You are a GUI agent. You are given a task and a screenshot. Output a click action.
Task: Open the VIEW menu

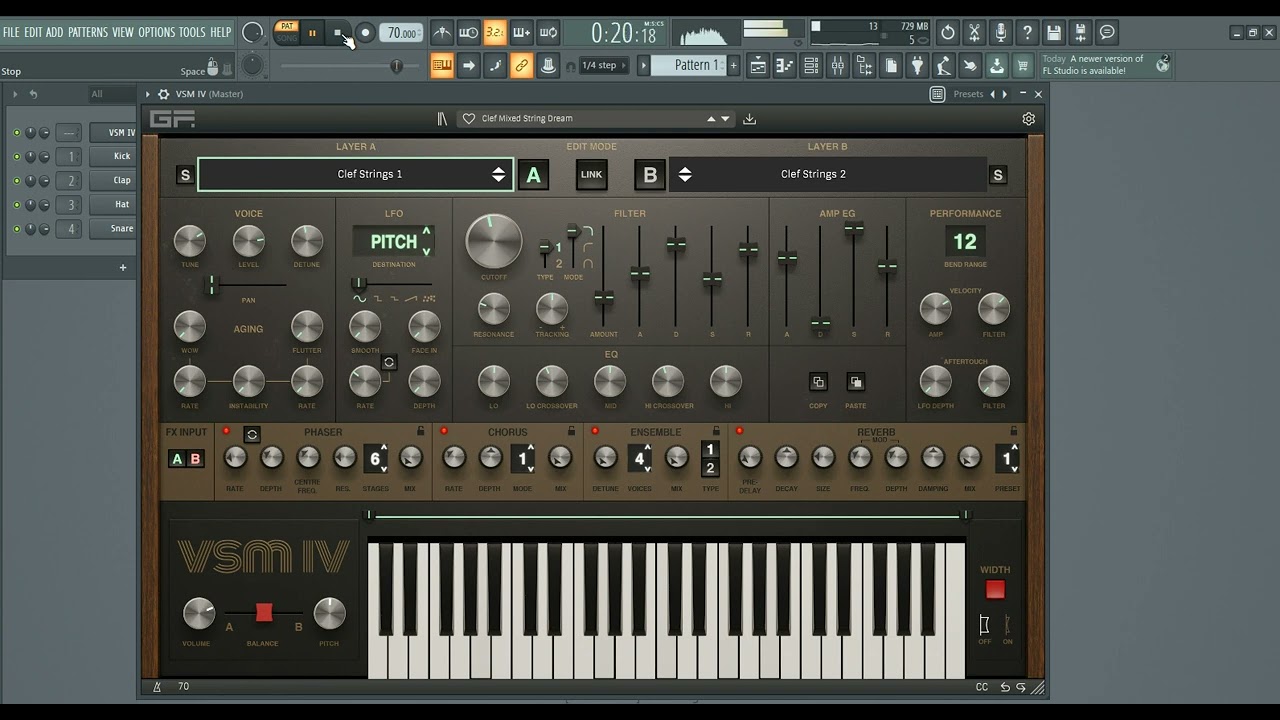point(123,32)
